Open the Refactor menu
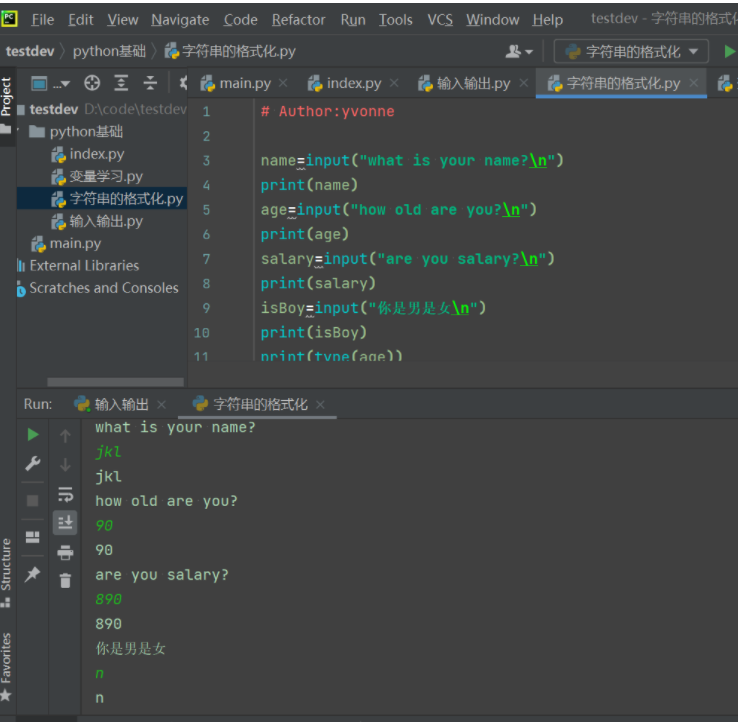 (298, 20)
